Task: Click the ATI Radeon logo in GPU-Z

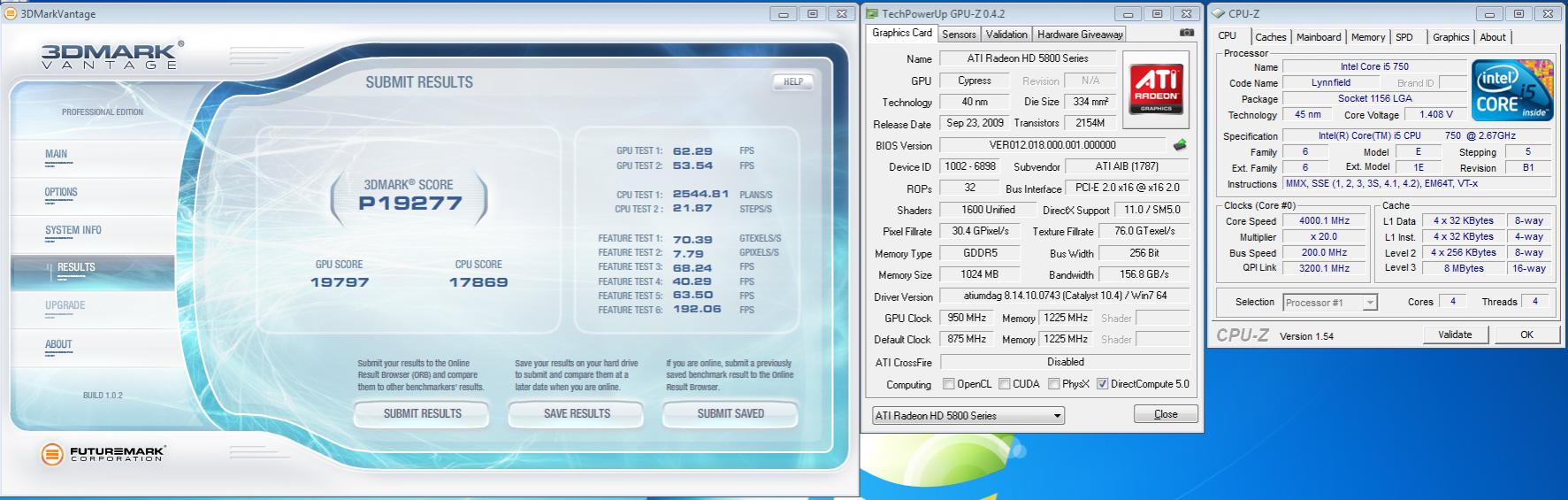Action: pyautogui.click(x=1156, y=90)
